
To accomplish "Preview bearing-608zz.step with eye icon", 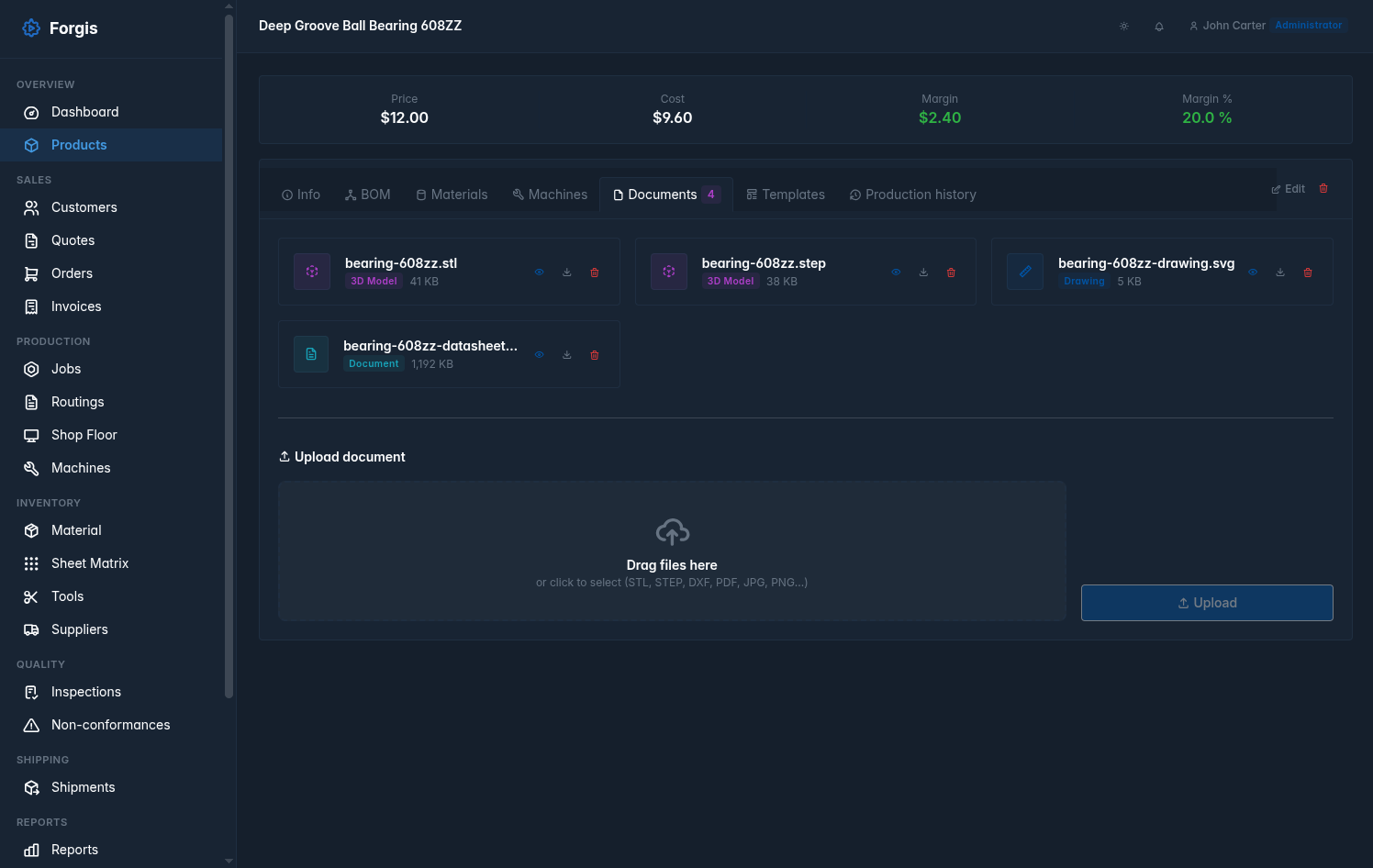I will [897, 273].
